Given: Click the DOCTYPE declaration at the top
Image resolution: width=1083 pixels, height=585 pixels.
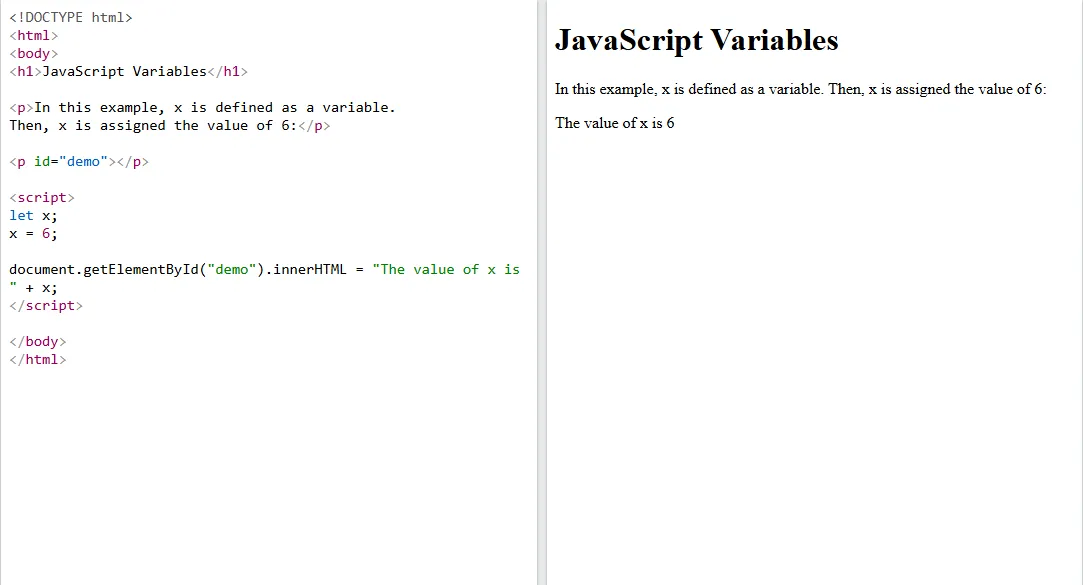Looking at the screenshot, I should [70, 17].
